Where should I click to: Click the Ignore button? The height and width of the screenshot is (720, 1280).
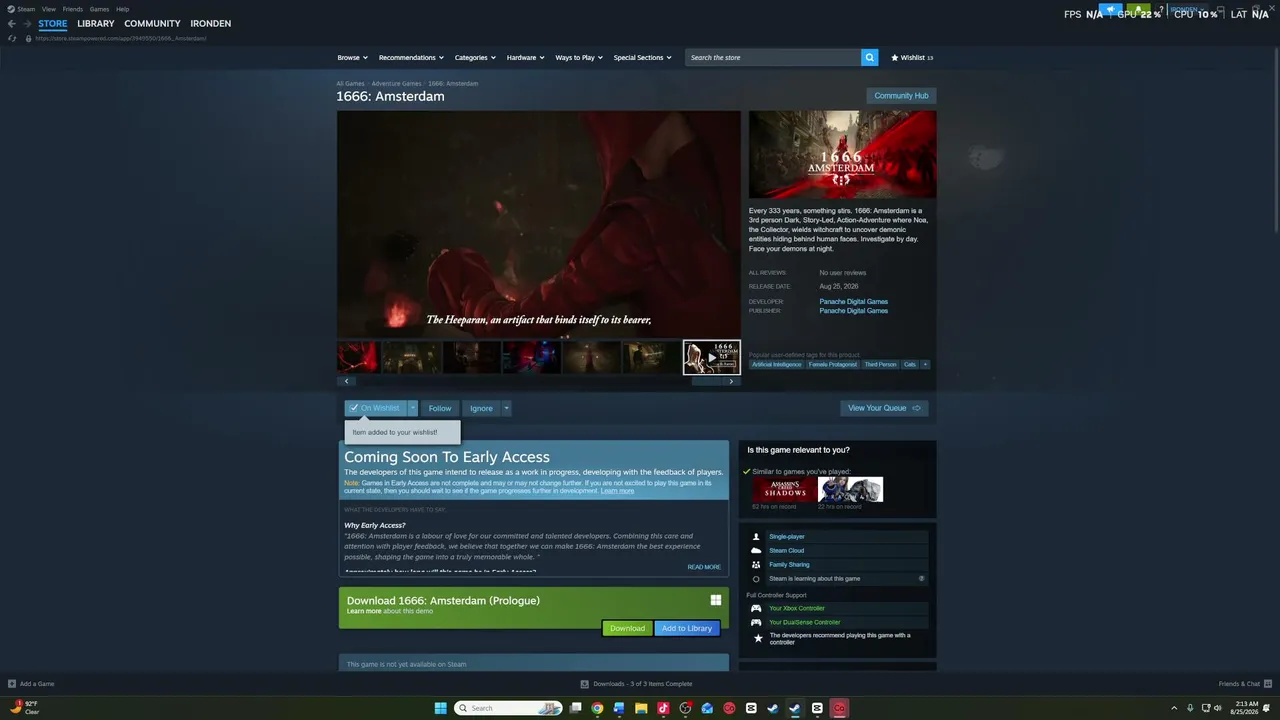[x=481, y=408]
